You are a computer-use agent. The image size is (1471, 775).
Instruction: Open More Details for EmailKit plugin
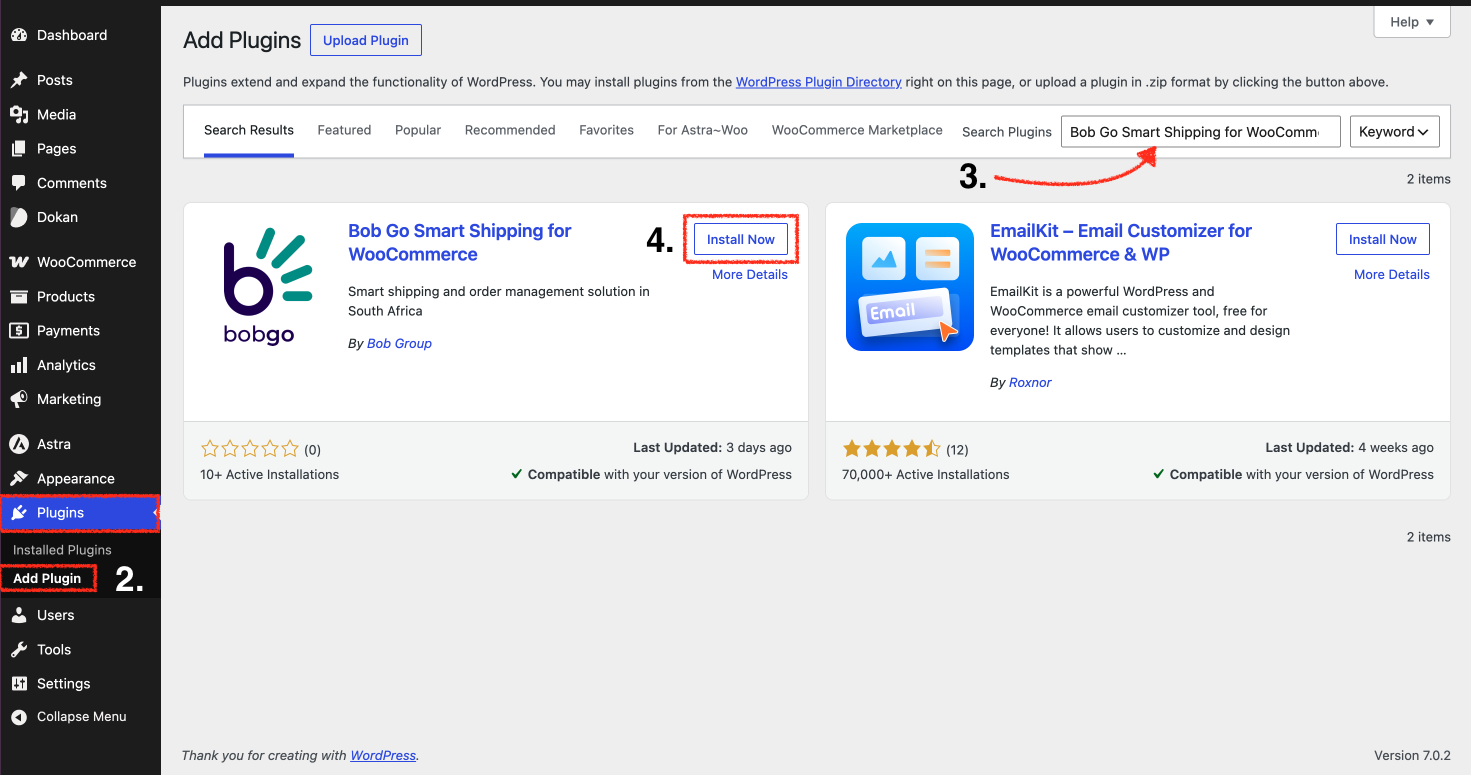(1392, 275)
